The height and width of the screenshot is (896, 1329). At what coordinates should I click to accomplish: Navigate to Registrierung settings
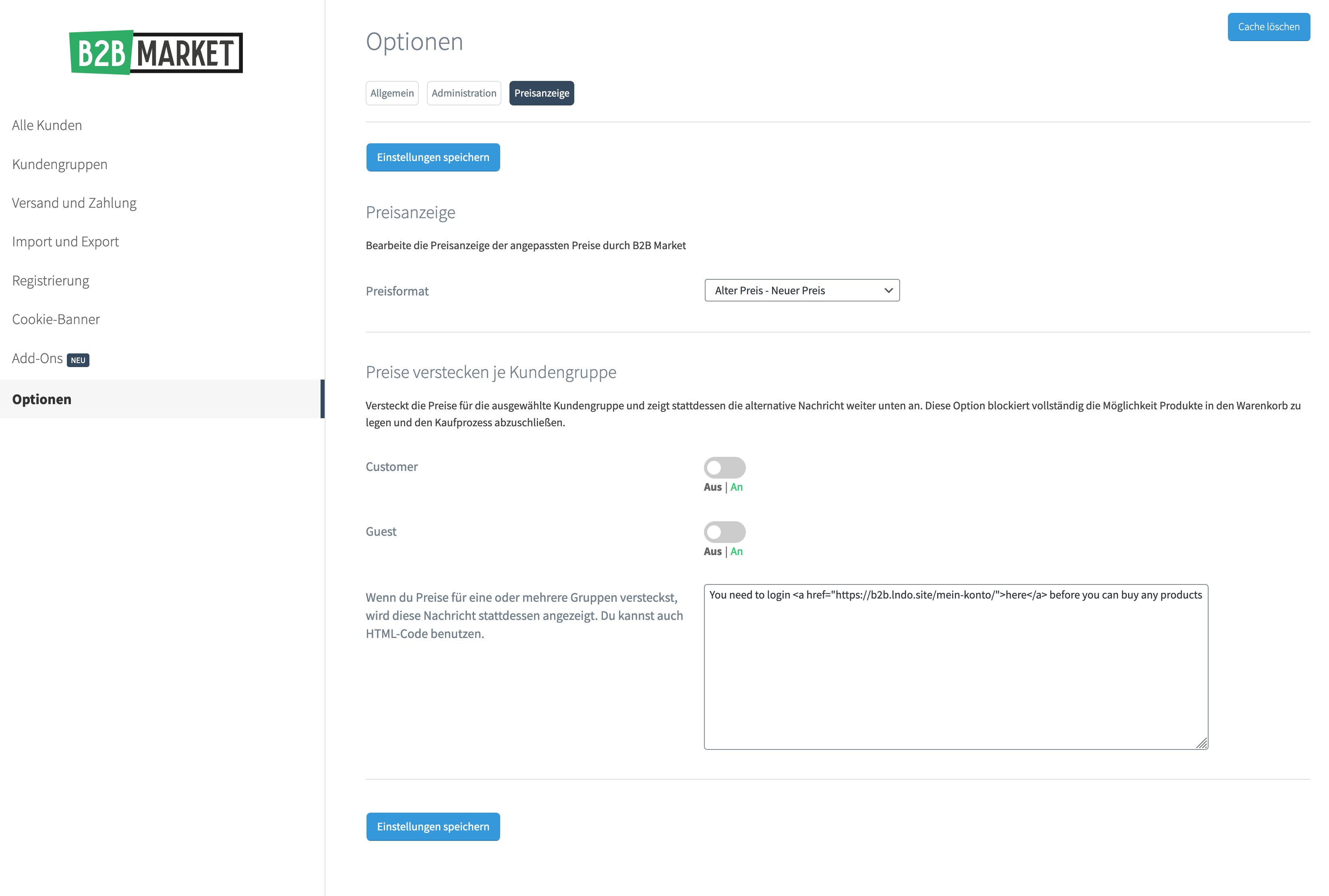tap(50, 279)
